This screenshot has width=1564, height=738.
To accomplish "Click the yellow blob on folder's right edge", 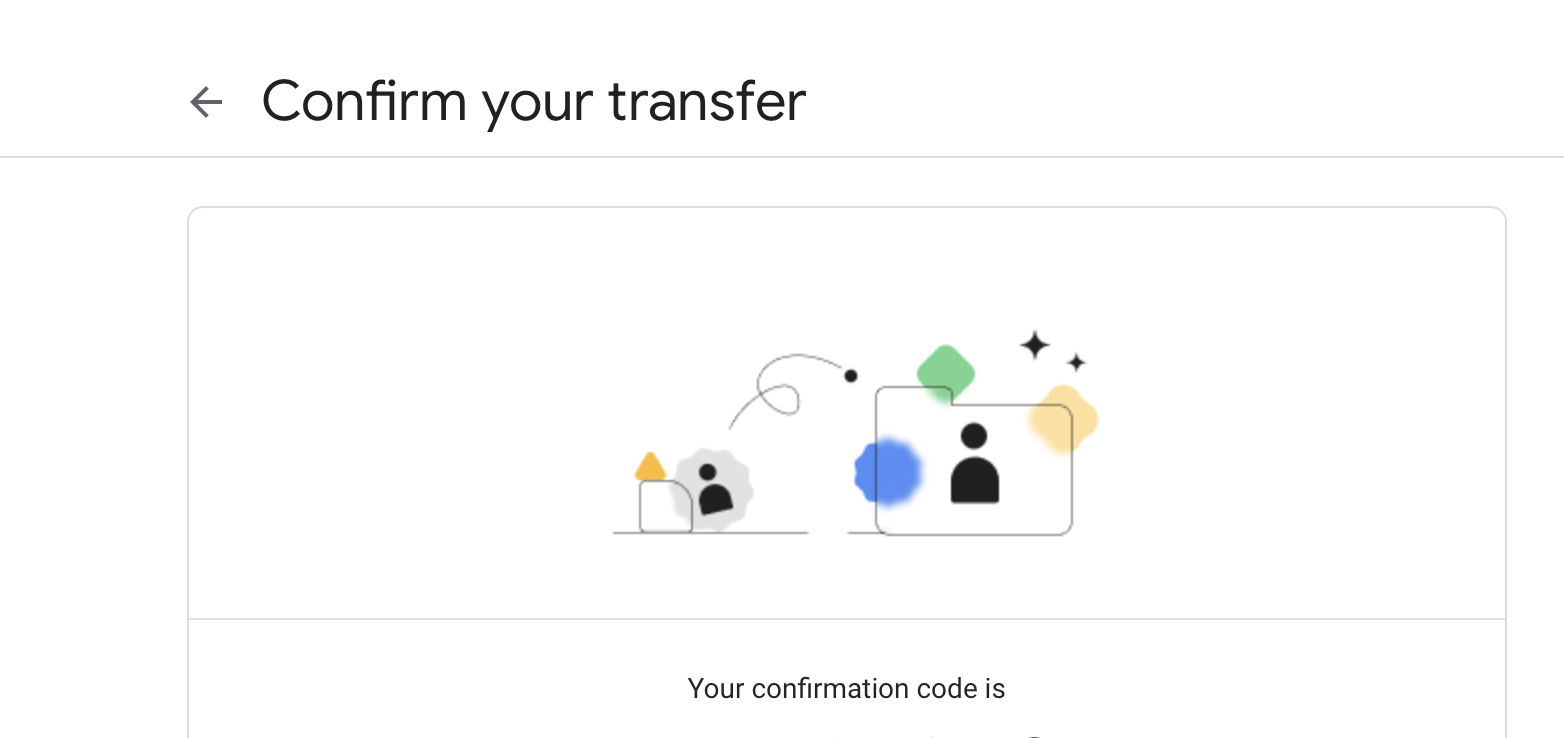I will point(1063,419).
